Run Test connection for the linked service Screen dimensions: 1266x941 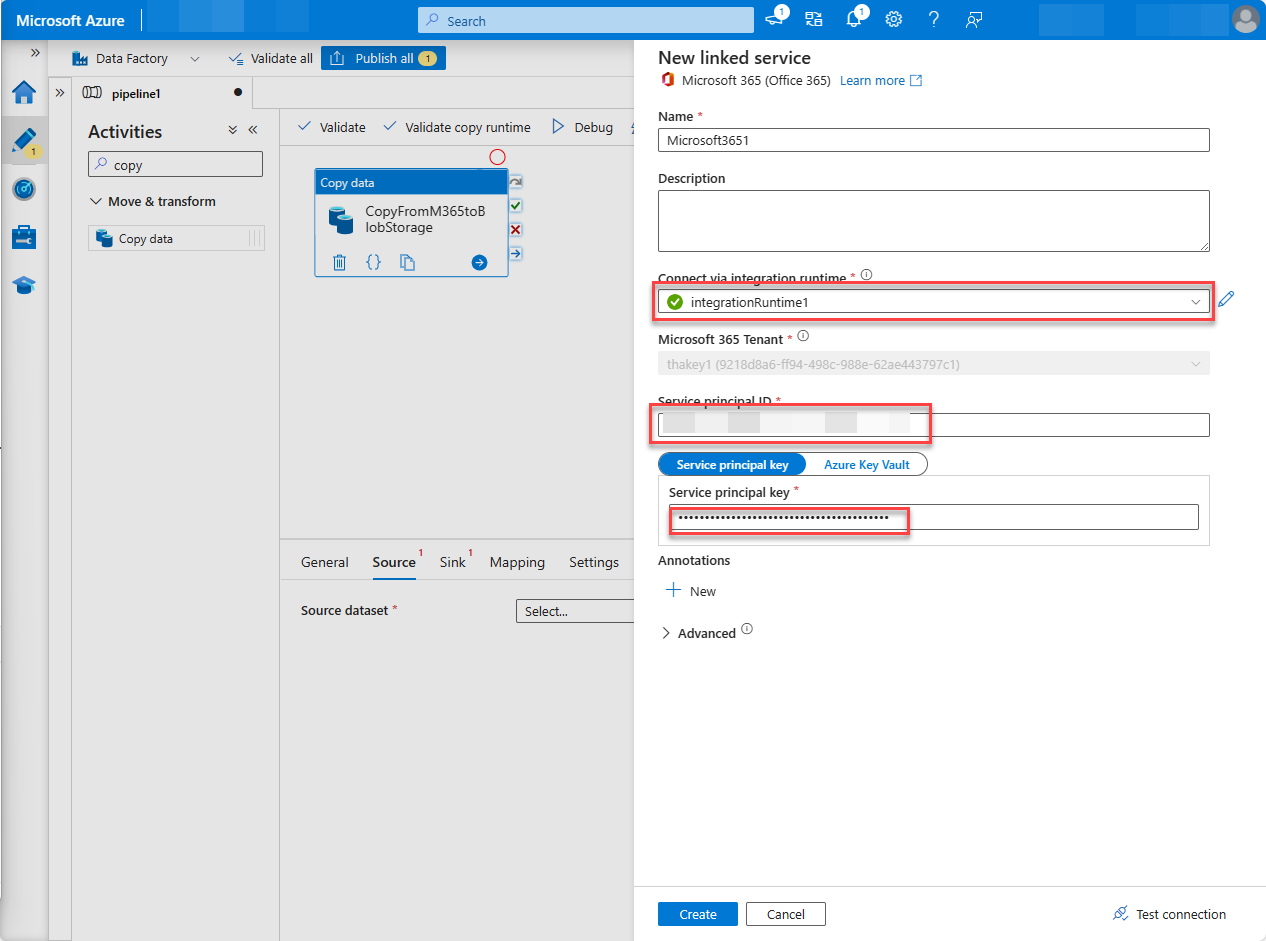(x=1168, y=913)
